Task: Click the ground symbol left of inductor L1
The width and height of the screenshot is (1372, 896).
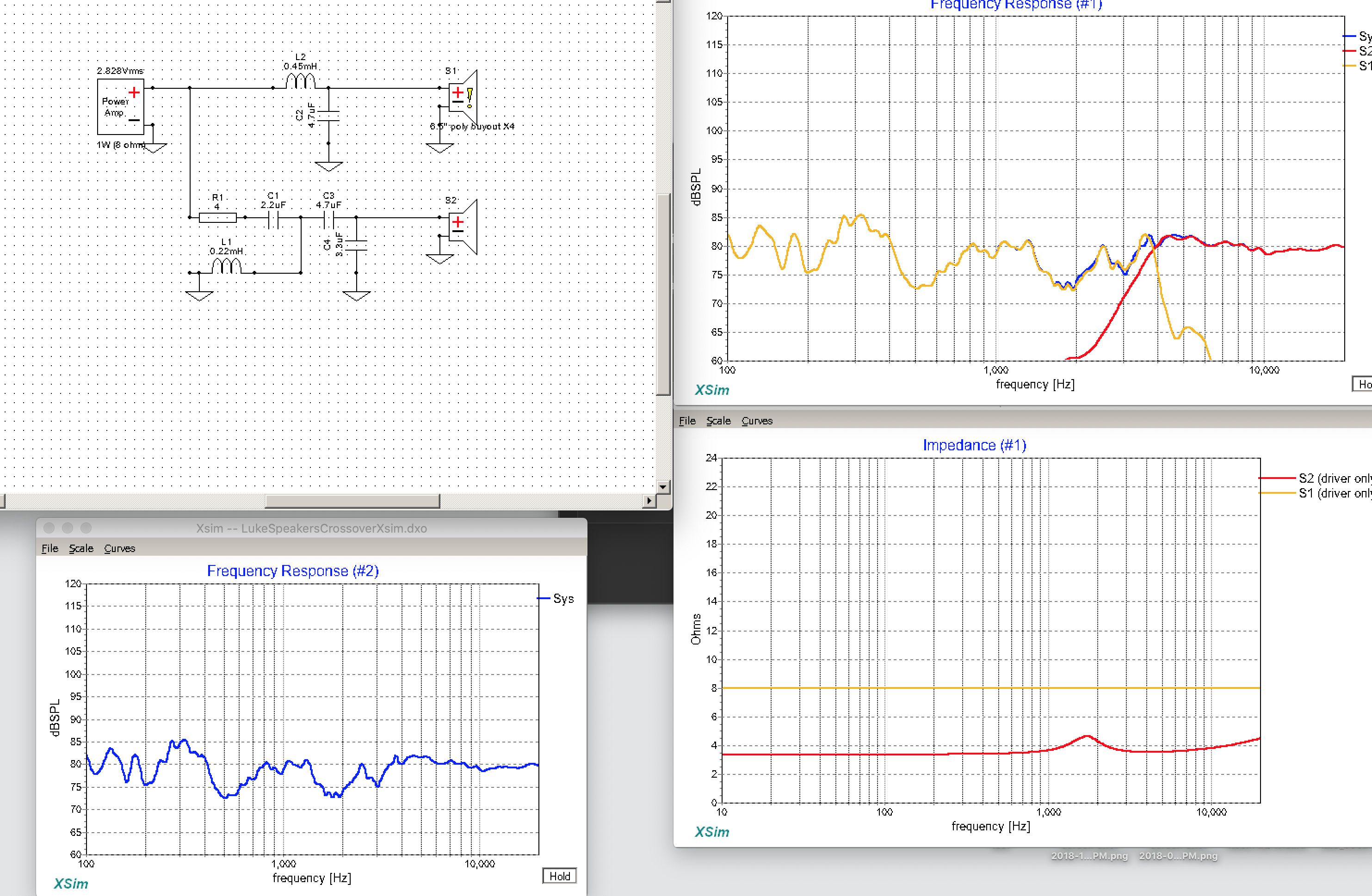Action: pos(199,296)
